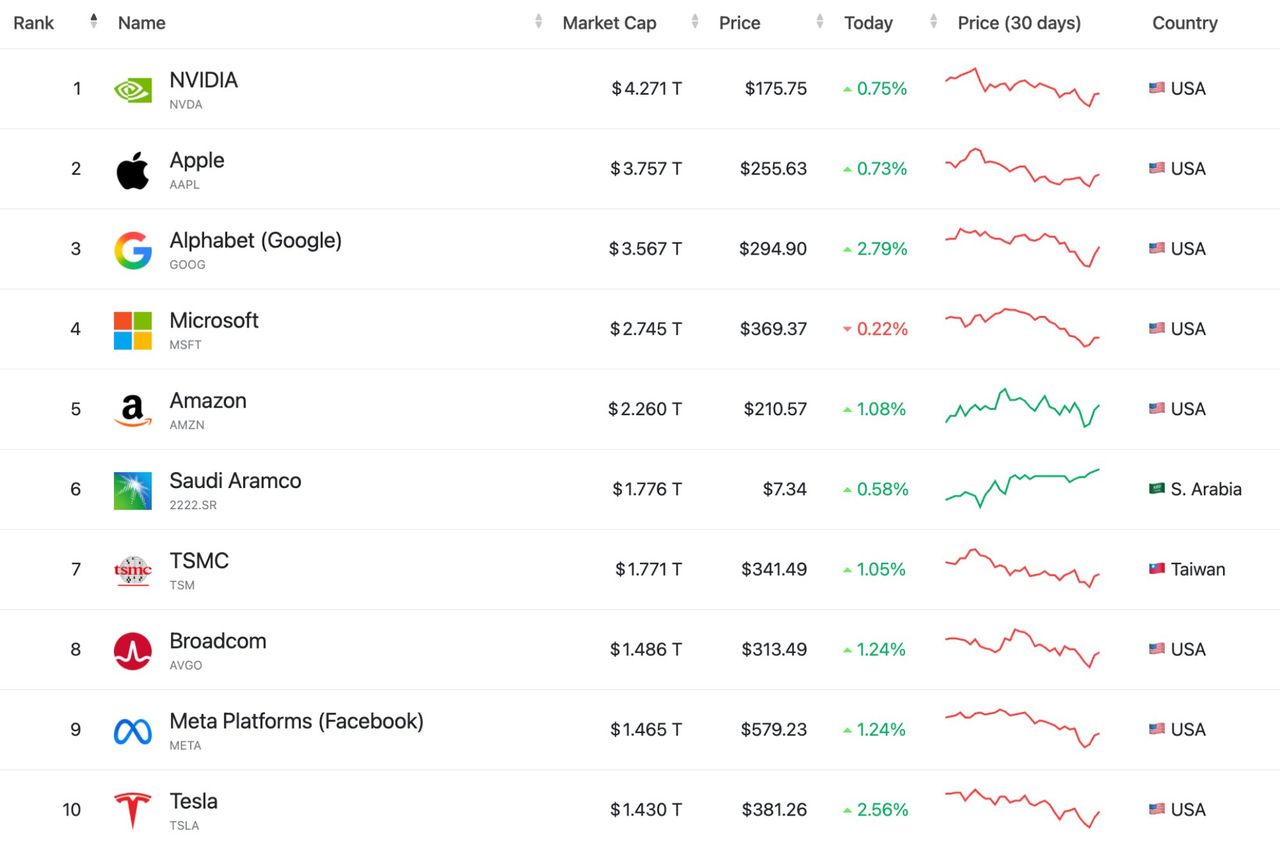
Task: Sort by Today column header
Action: click(x=867, y=23)
